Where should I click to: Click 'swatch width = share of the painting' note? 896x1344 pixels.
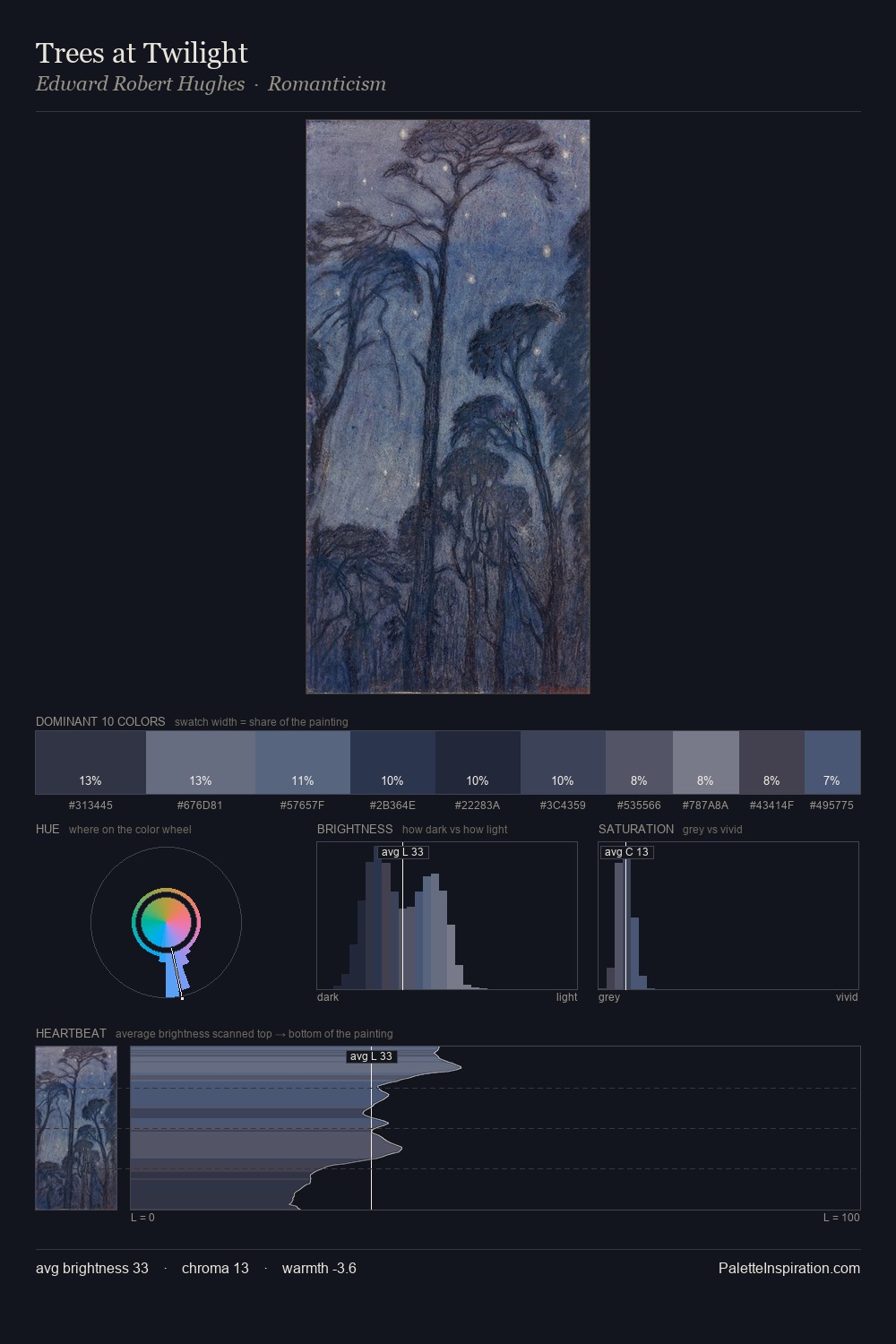[261, 722]
